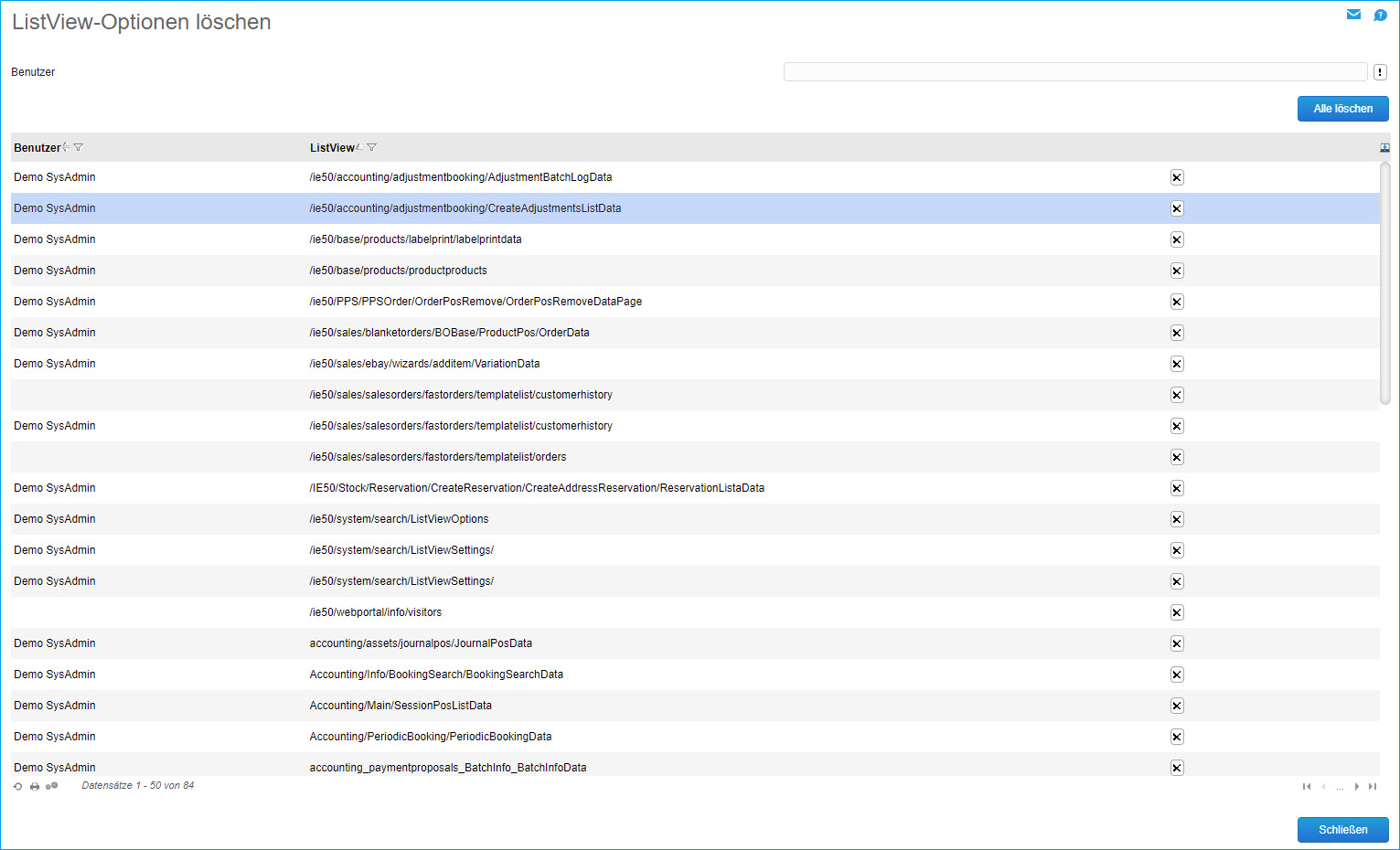The width and height of the screenshot is (1400, 850).
Task: Focus the Benutzer input field
Action: coord(1074,72)
